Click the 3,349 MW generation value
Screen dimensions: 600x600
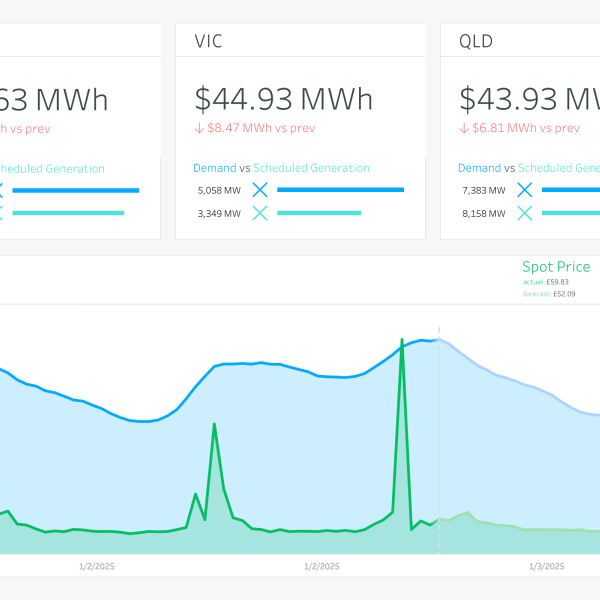click(x=219, y=214)
